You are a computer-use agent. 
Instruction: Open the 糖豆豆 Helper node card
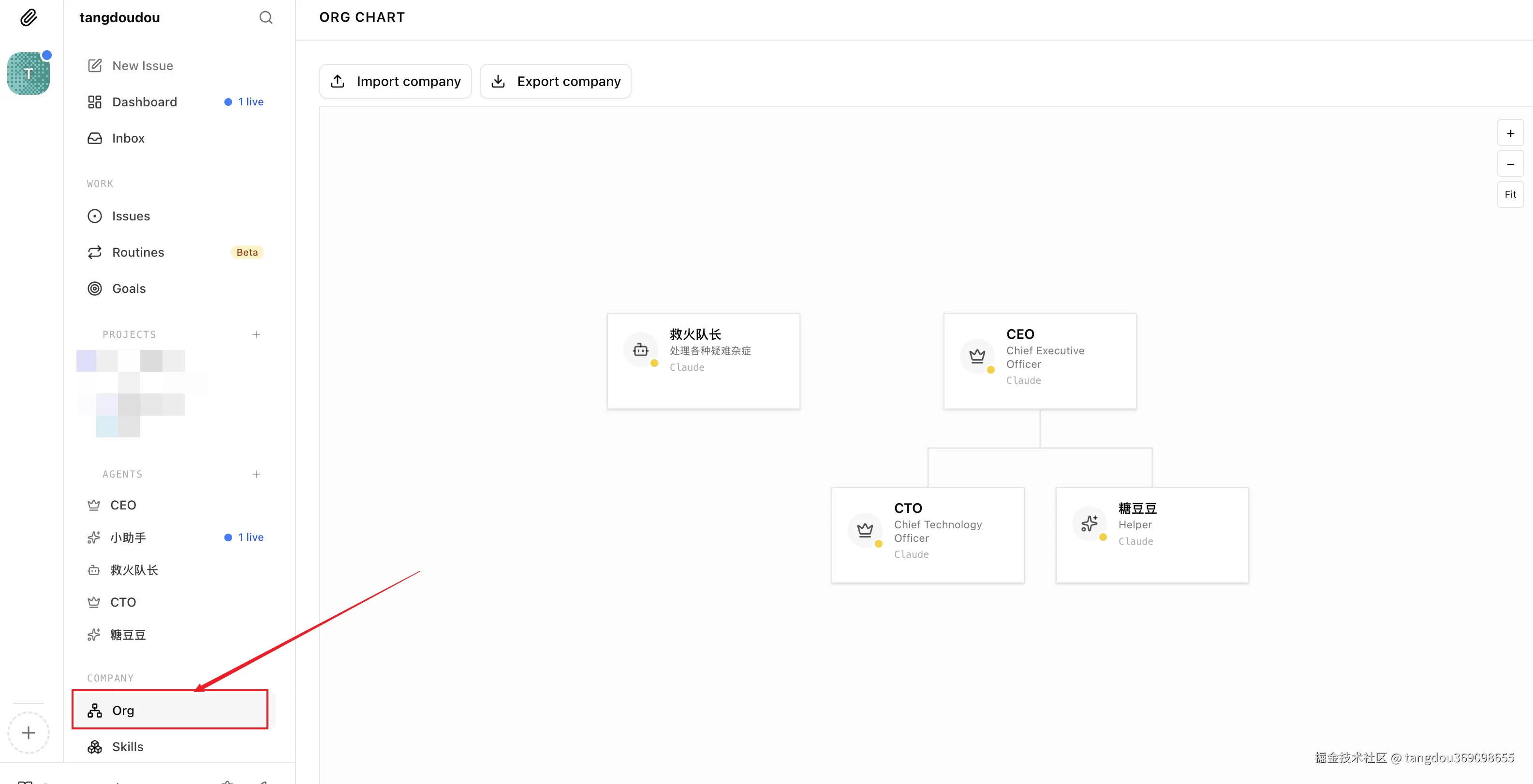point(1151,535)
